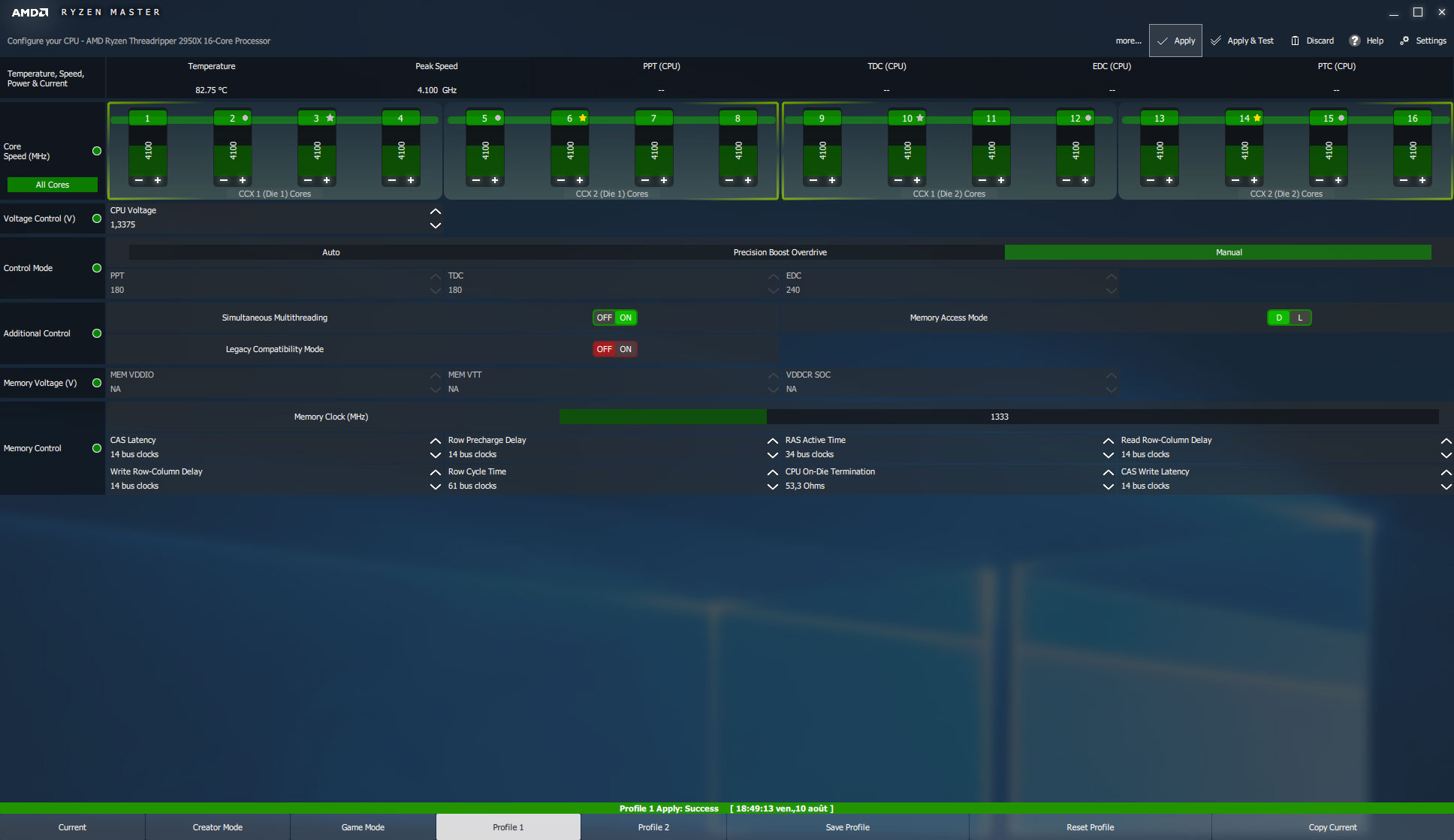Open the Profile 2 tab
The image size is (1454, 840).
point(653,827)
